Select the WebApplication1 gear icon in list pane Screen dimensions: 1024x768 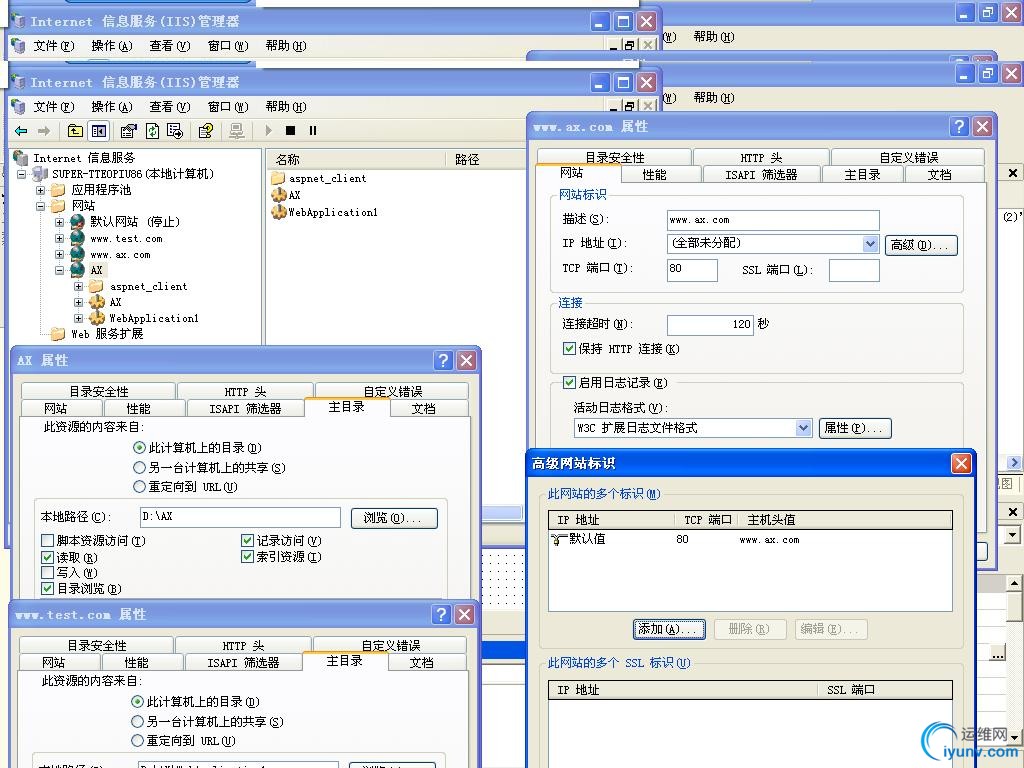coord(279,212)
